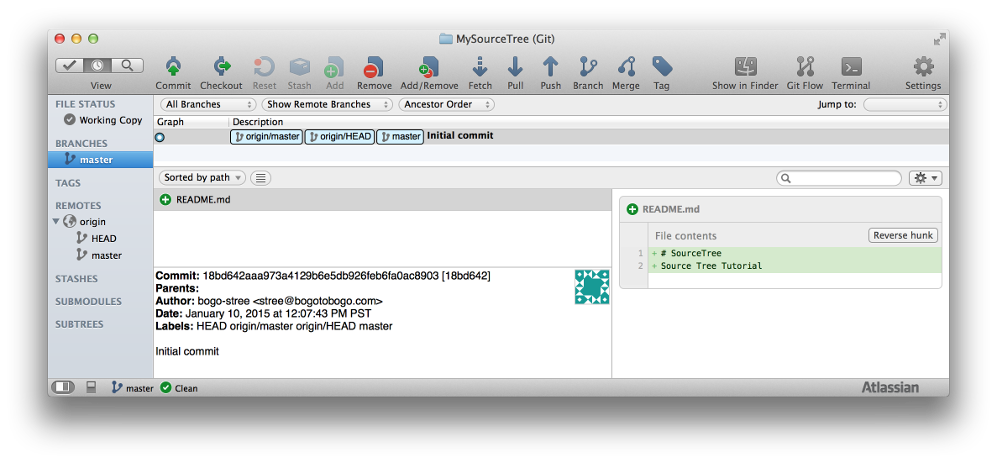Open the Sorted by path dropdown
This screenshot has height=463, width=997.
[202, 178]
